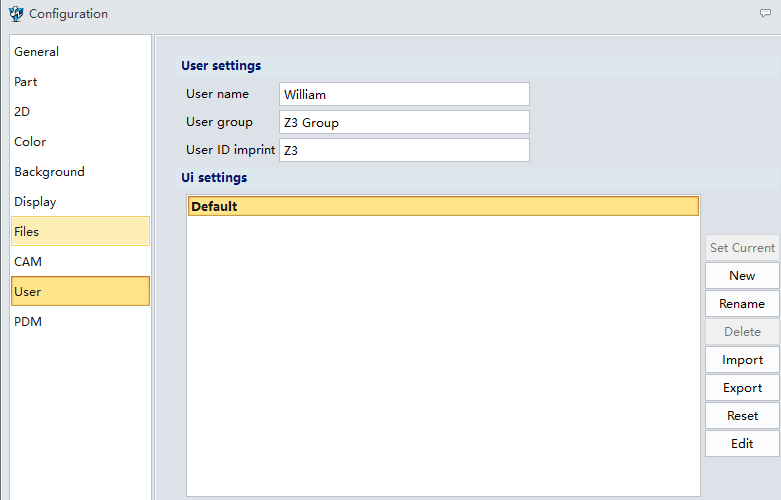
Task: Select the 2D configuration category
Action: click(x=80, y=112)
